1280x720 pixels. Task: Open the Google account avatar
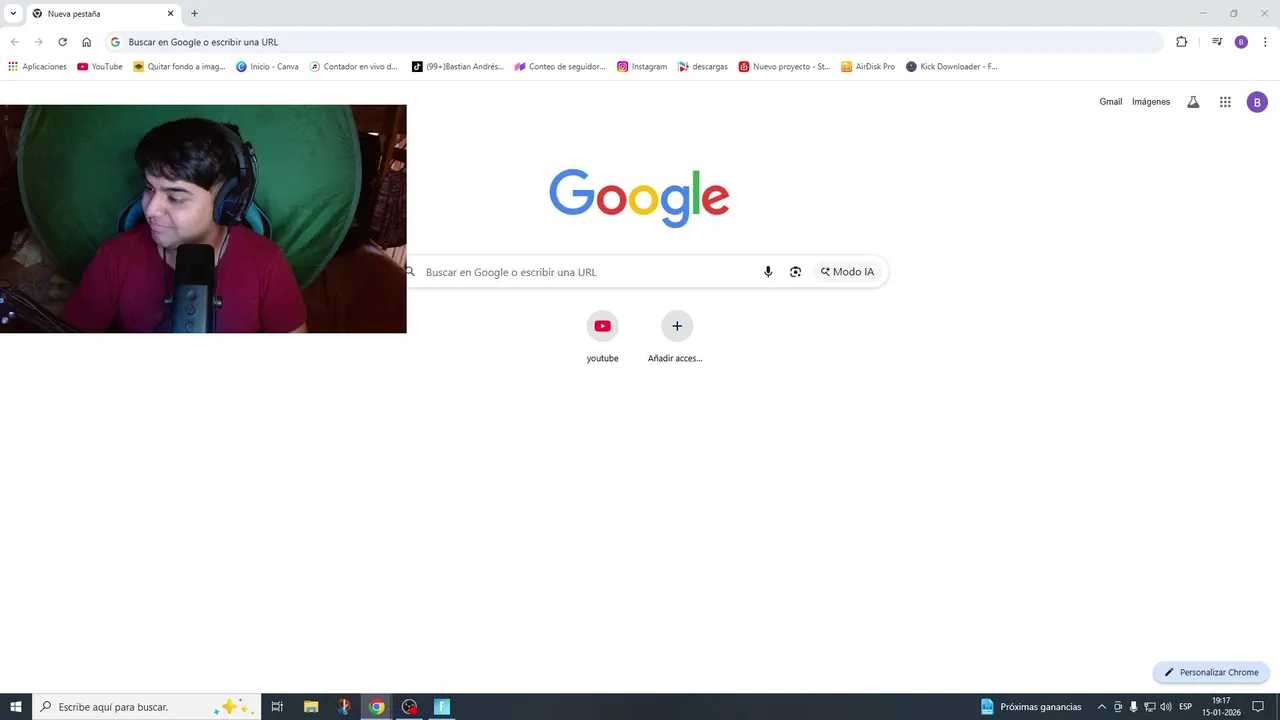(x=1257, y=102)
